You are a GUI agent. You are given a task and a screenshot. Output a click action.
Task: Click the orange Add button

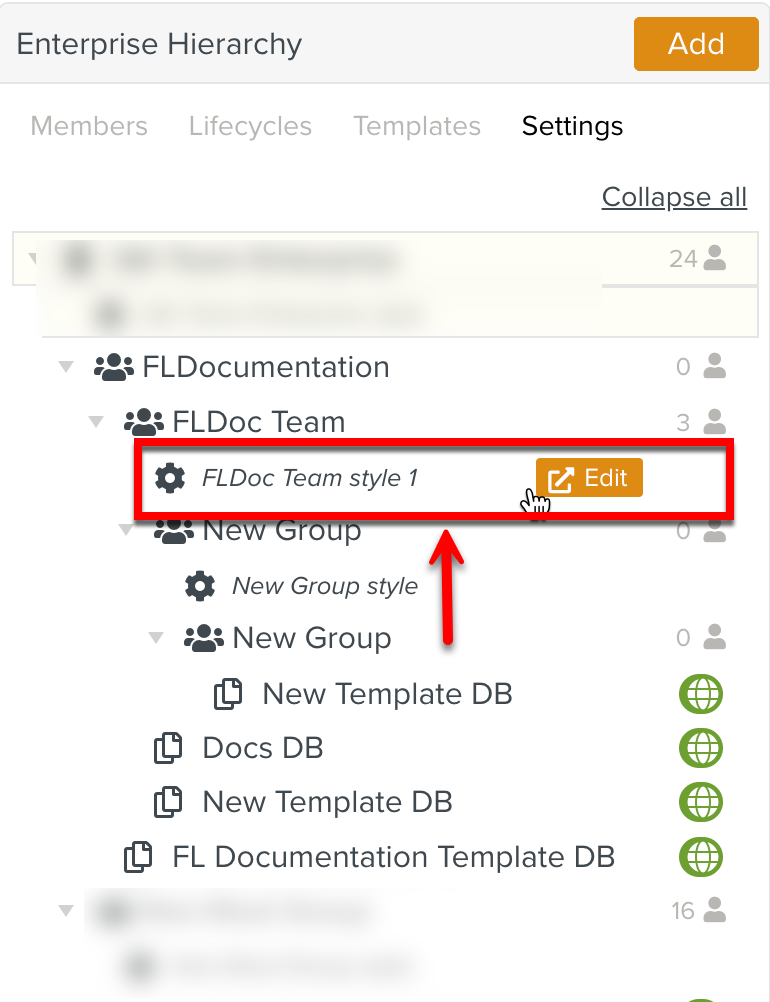tap(696, 44)
